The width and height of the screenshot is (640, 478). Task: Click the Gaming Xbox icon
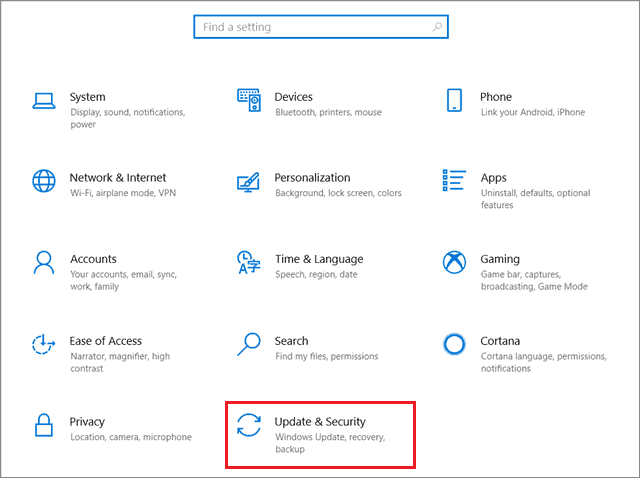point(454,262)
